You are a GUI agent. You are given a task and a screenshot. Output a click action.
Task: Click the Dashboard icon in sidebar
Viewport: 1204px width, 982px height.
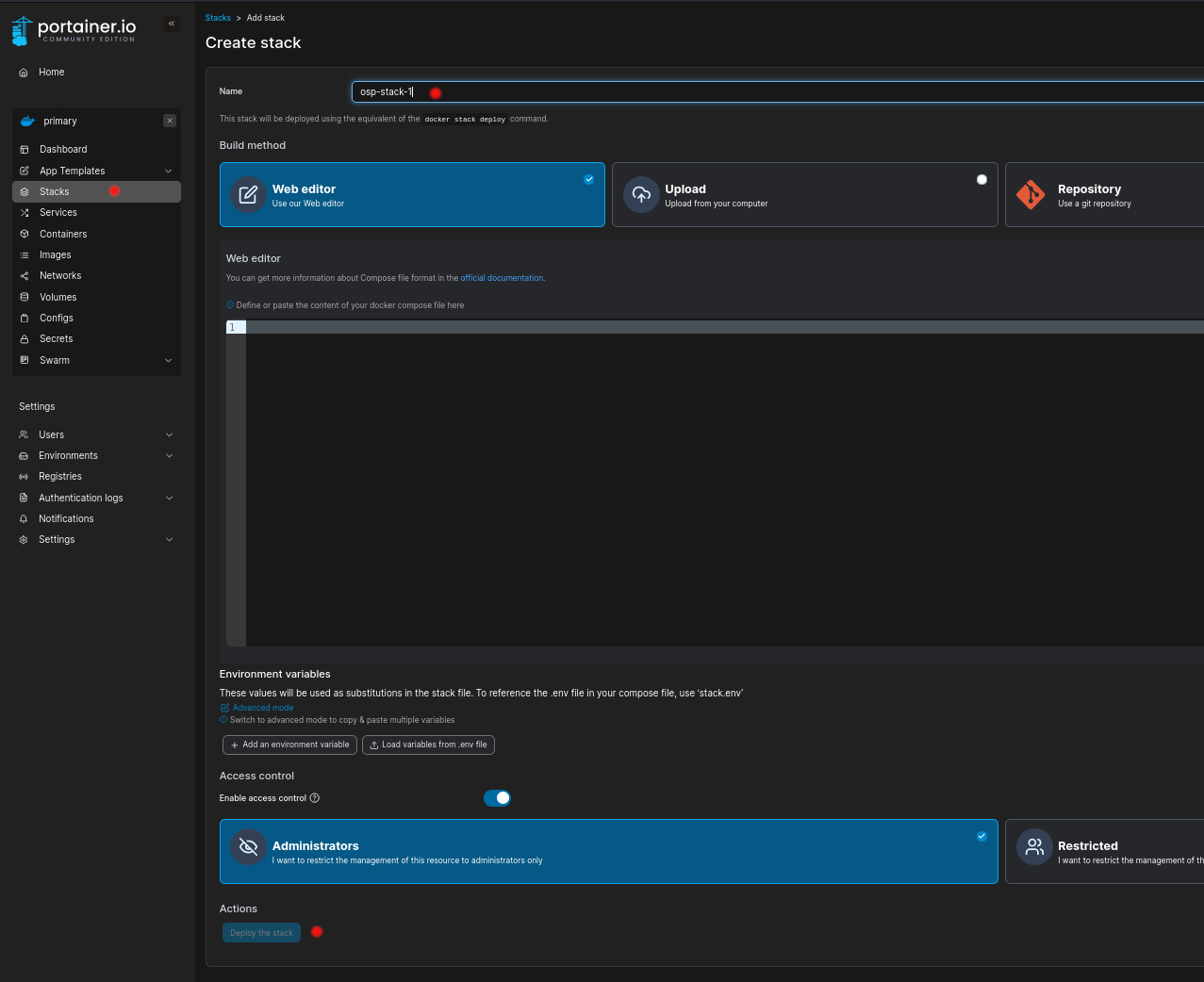pyautogui.click(x=25, y=150)
